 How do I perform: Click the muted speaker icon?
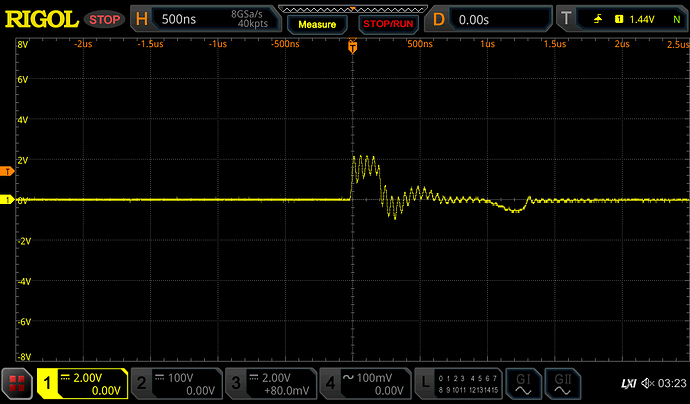(646, 383)
